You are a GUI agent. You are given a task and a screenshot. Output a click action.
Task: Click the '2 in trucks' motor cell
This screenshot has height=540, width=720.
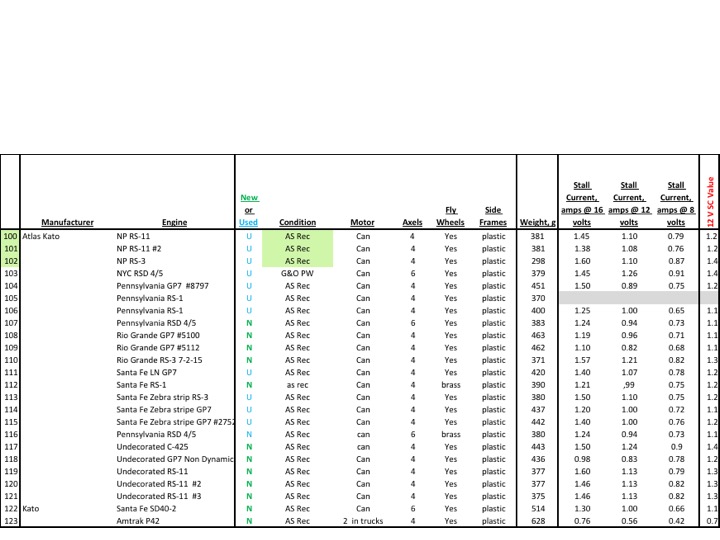[363, 521]
